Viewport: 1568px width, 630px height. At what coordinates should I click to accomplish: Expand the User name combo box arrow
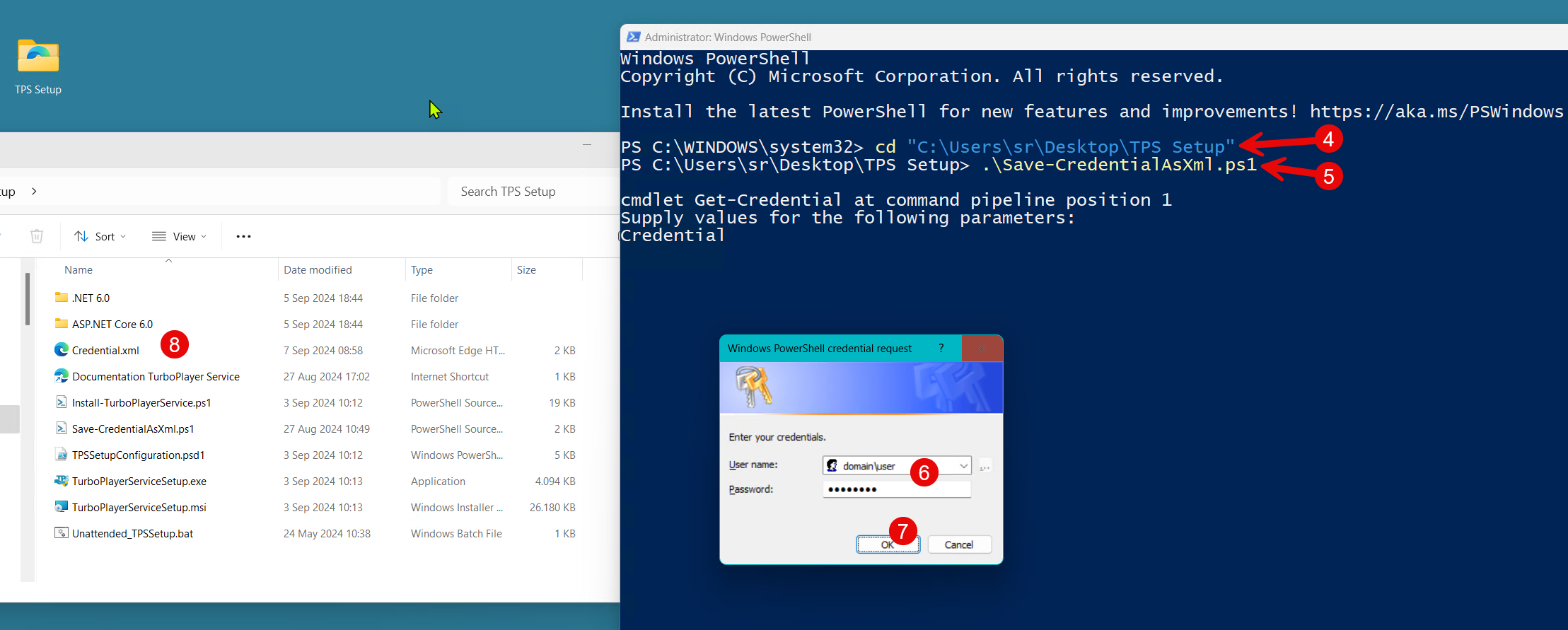click(963, 466)
